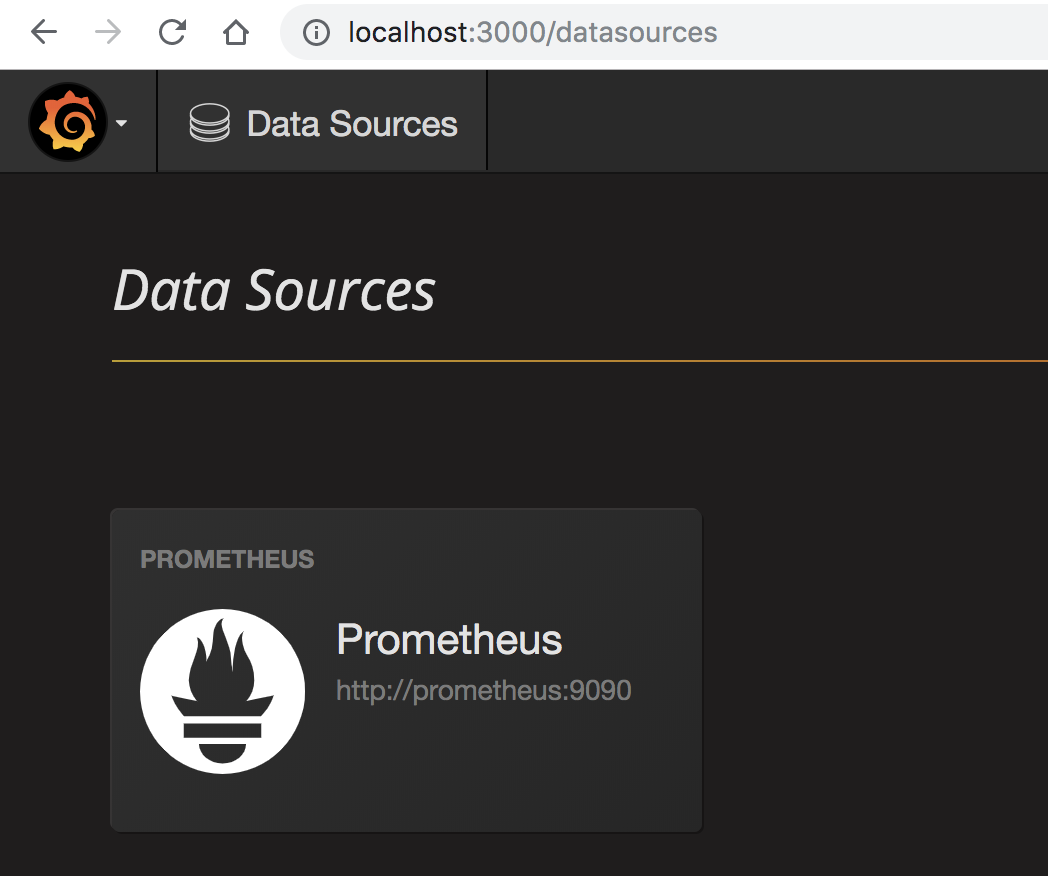The image size is (1048, 876).
Task: Click the Grafana swirl logo
Action: [x=68, y=122]
